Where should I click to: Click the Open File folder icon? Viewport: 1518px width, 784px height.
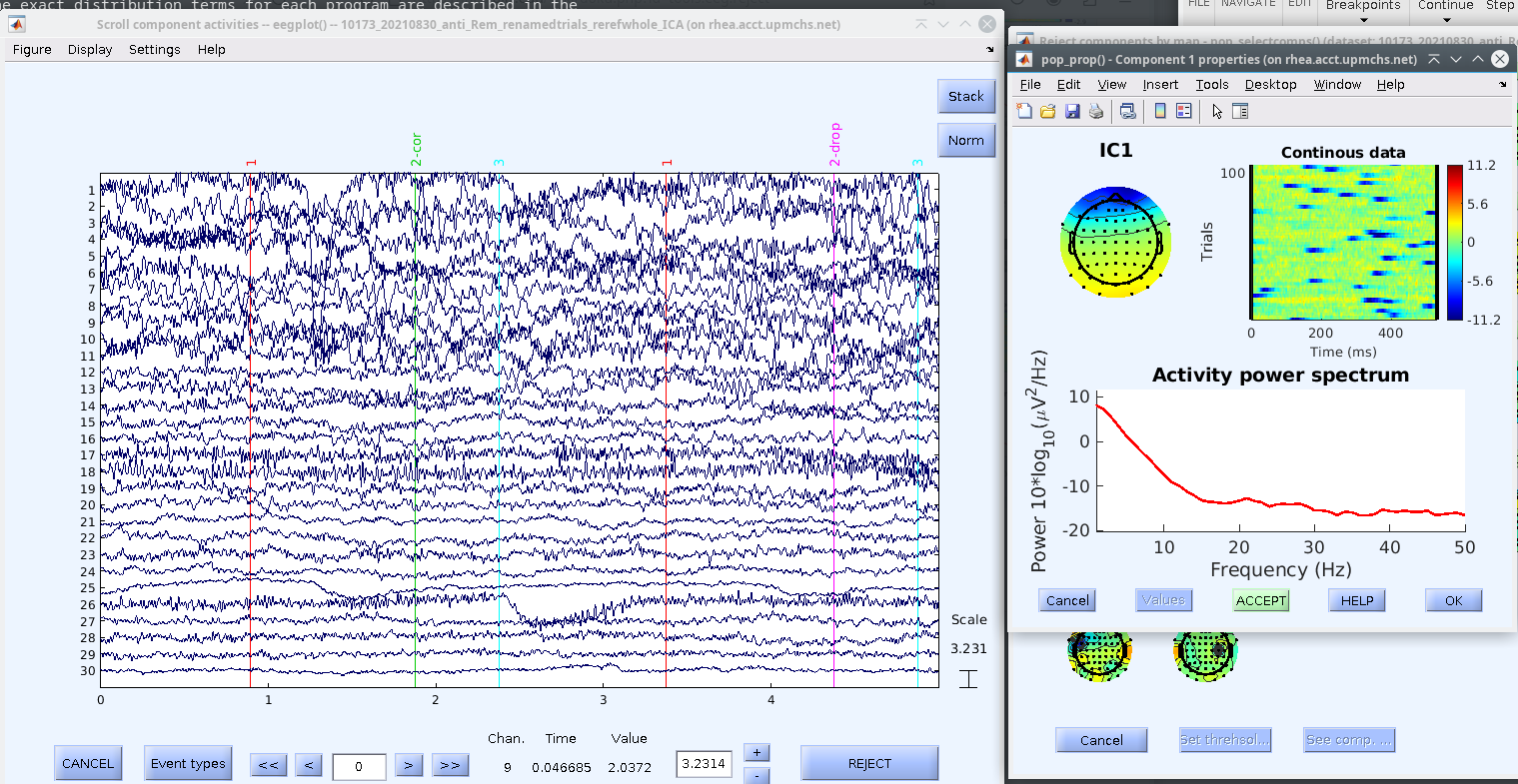click(1047, 112)
